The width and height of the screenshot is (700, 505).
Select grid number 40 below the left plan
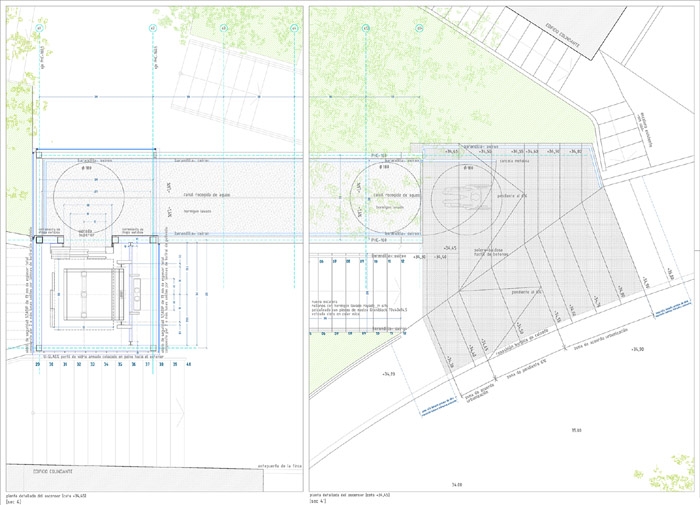click(187, 364)
